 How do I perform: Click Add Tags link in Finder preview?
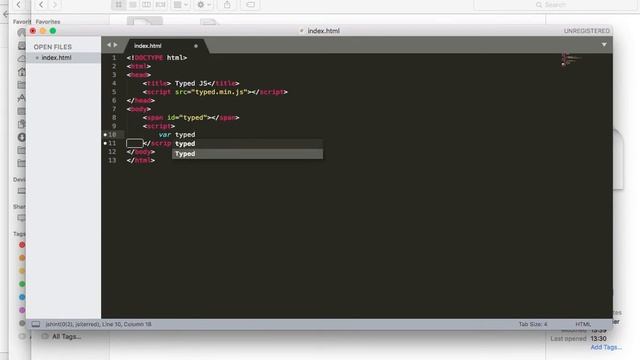[606, 347]
